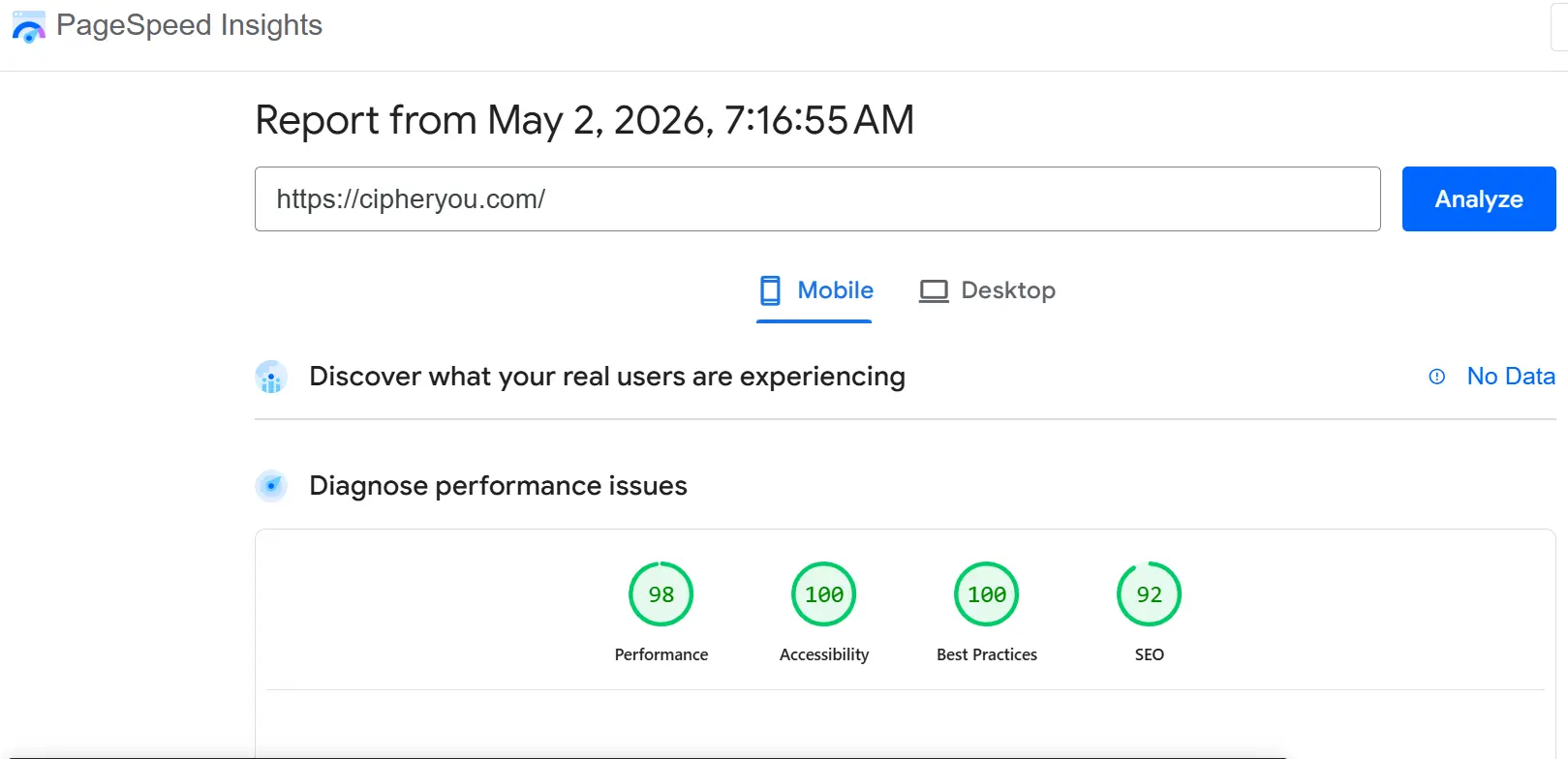Viewport: 1568px width, 759px height.
Task: Click the No Data link
Action: [1511, 377]
